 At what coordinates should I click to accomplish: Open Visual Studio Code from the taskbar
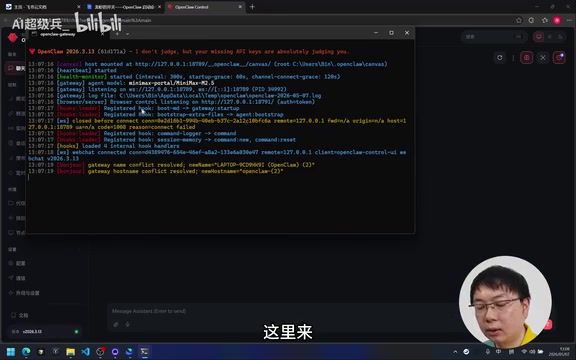tap(85, 352)
